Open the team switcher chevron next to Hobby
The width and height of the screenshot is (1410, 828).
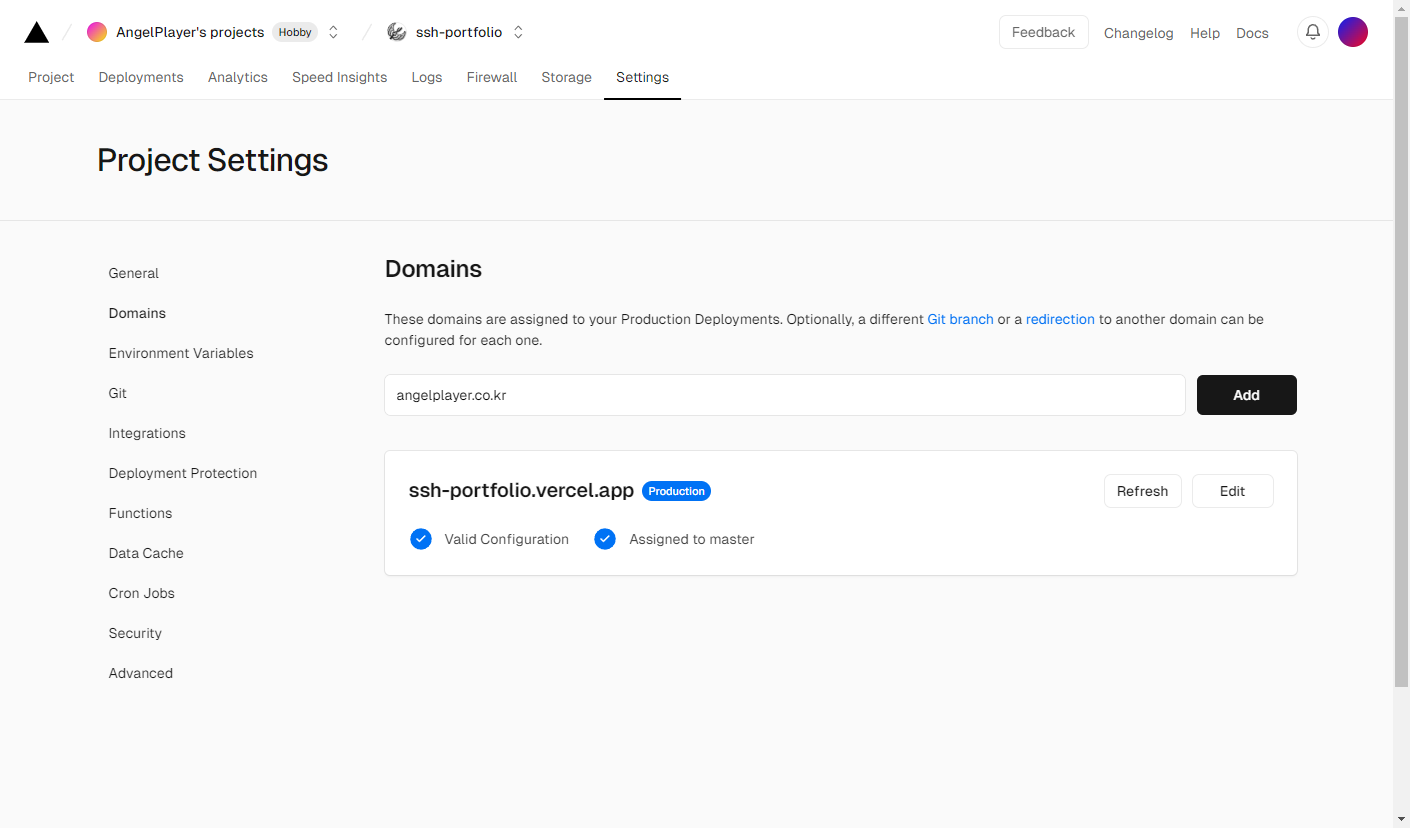click(334, 32)
